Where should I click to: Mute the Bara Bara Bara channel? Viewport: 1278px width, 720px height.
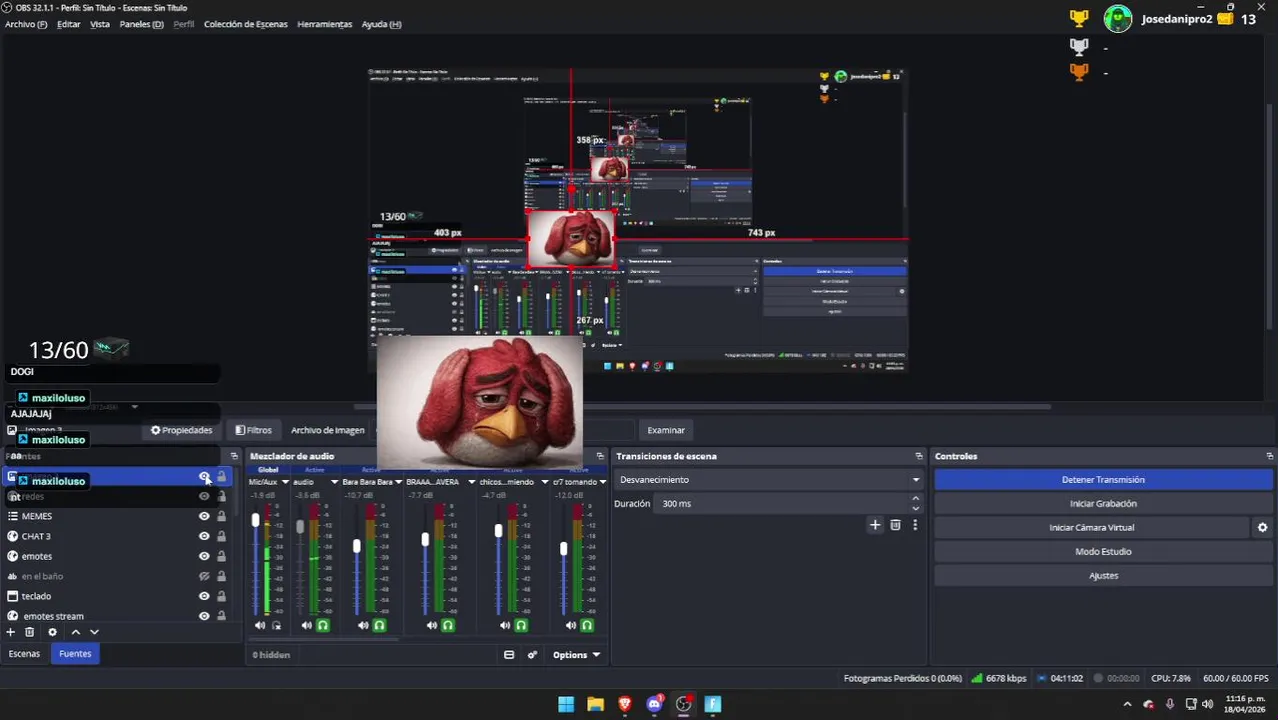363,626
